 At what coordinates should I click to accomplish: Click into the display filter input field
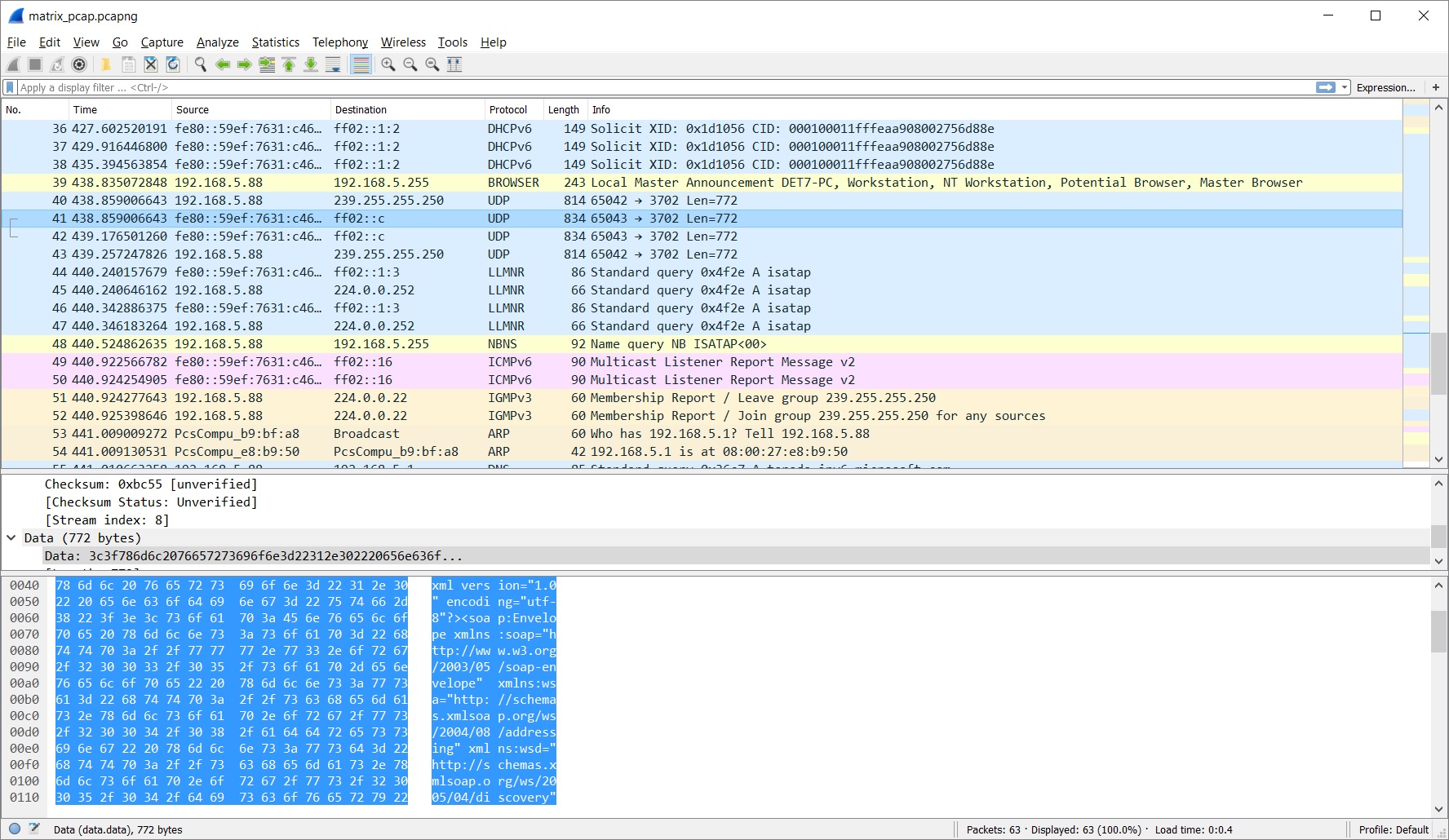tap(653, 87)
